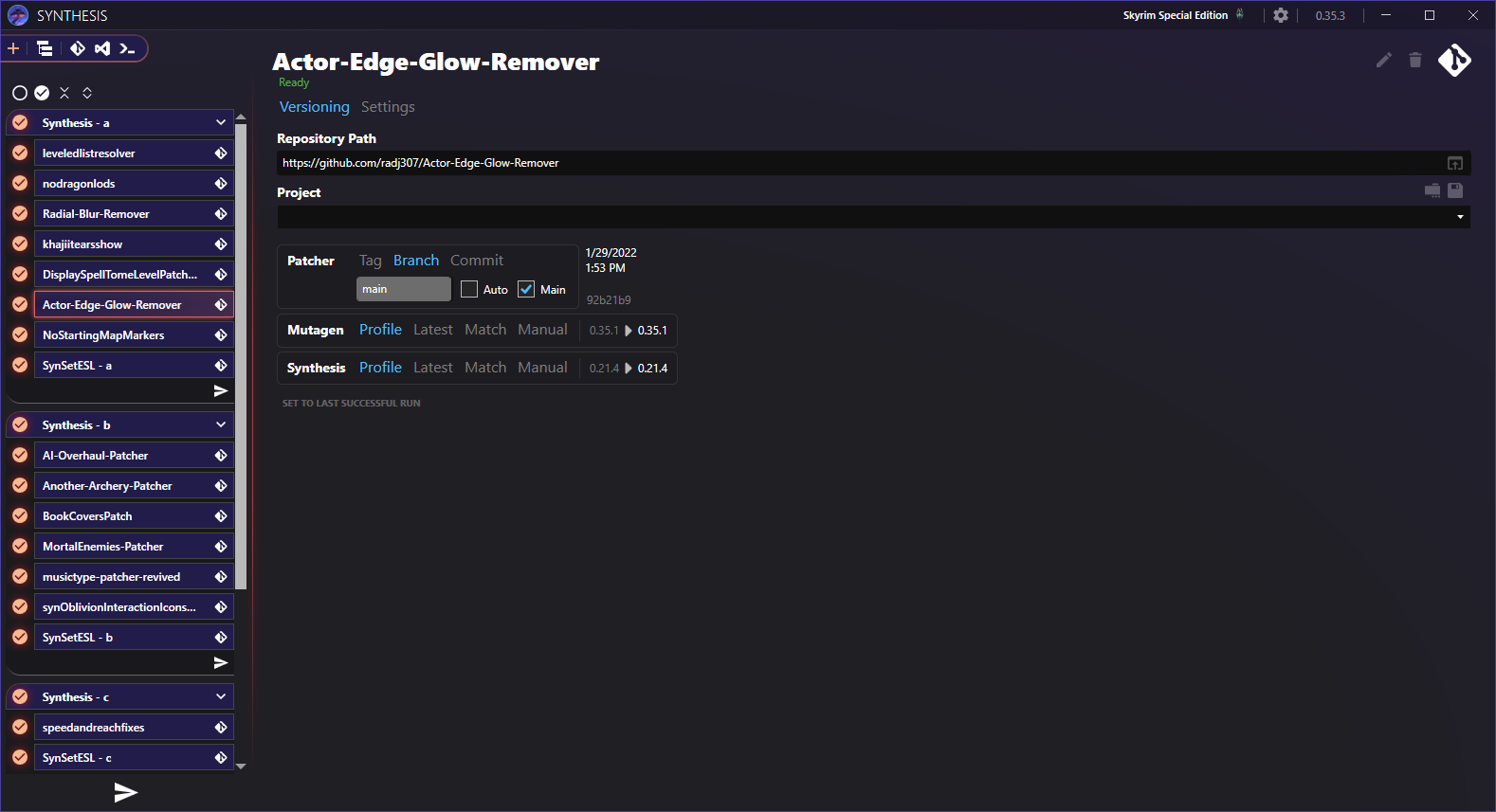This screenshot has height=812, width=1496.
Task: Collapse the Synthesis - a group chevron
Action: [x=221, y=122]
